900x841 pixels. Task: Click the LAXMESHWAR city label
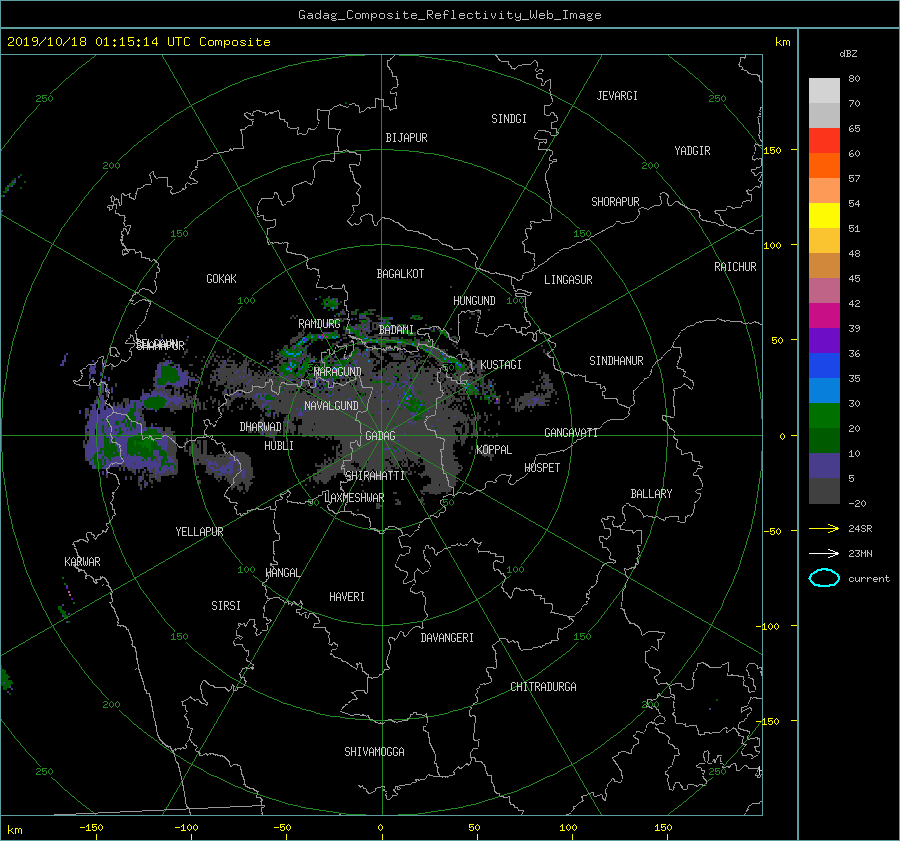click(x=354, y=498)
